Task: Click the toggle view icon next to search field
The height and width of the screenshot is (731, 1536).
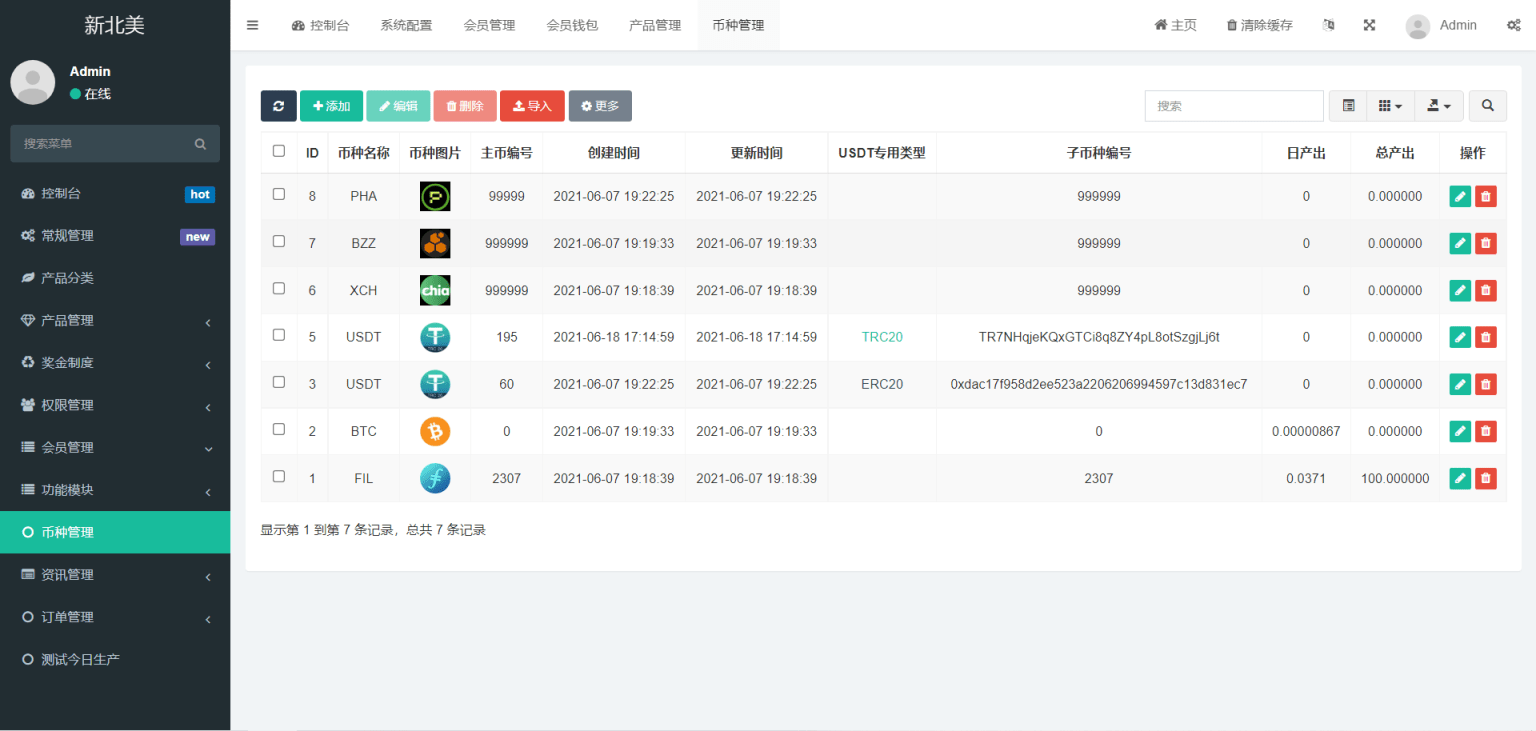Action: [1347, 105]
